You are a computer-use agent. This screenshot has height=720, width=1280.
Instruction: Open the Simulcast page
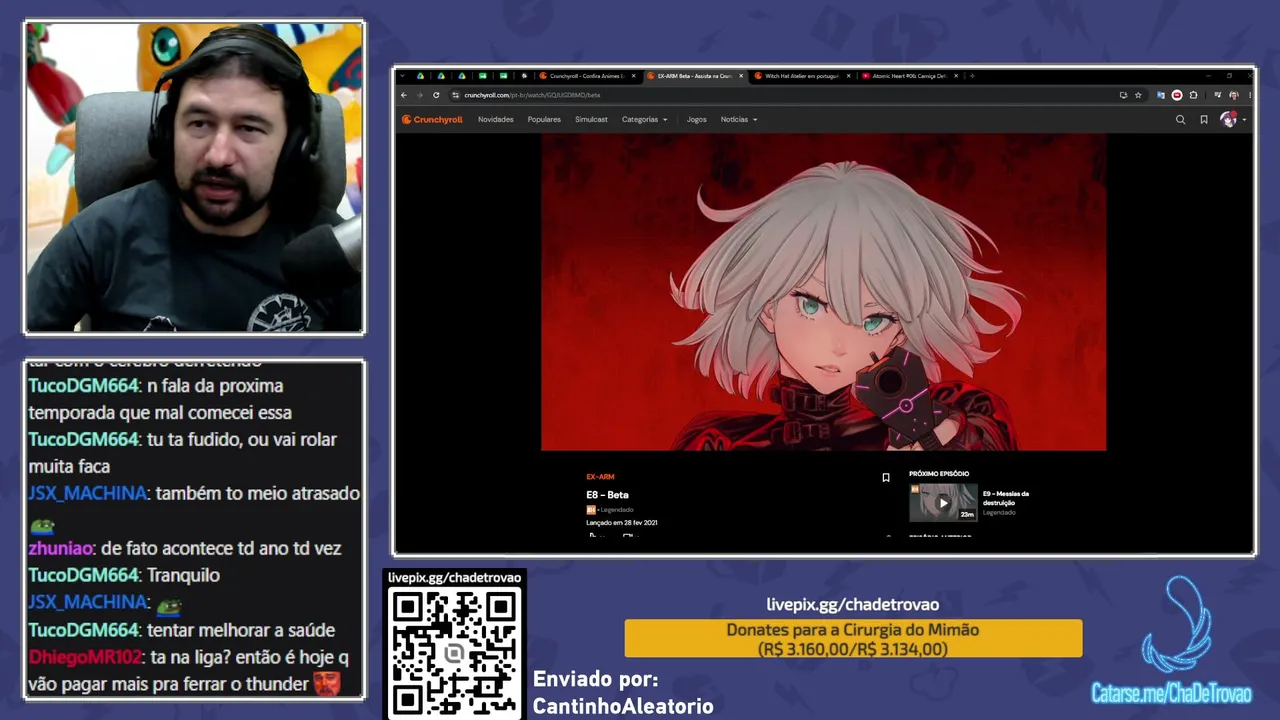[591, 120]
